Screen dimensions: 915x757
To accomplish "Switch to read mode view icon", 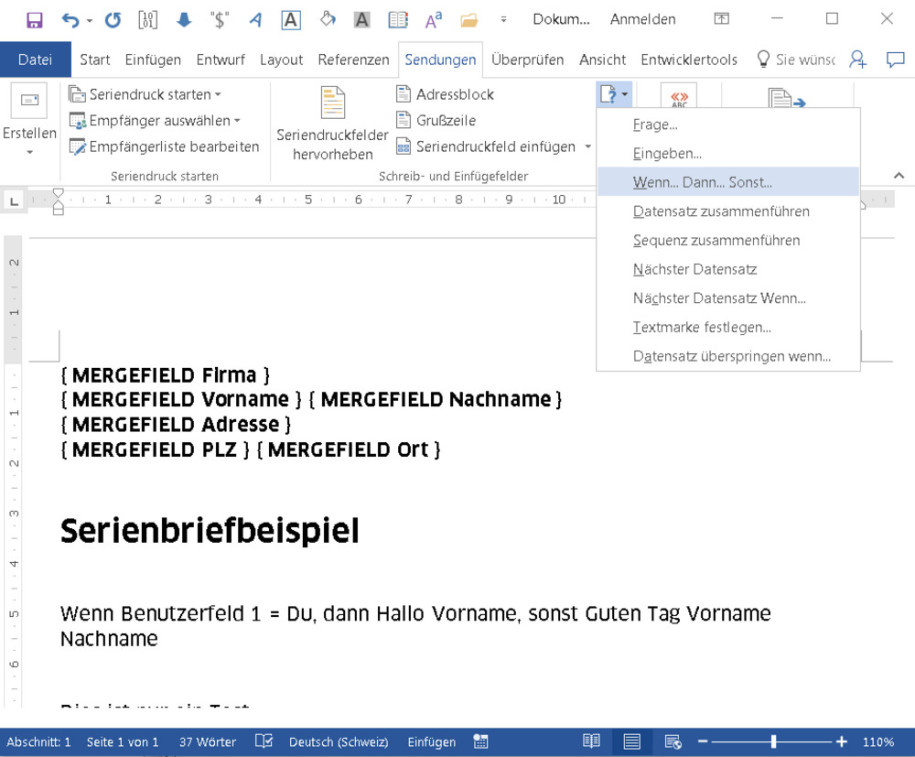I will click(591, 741).
